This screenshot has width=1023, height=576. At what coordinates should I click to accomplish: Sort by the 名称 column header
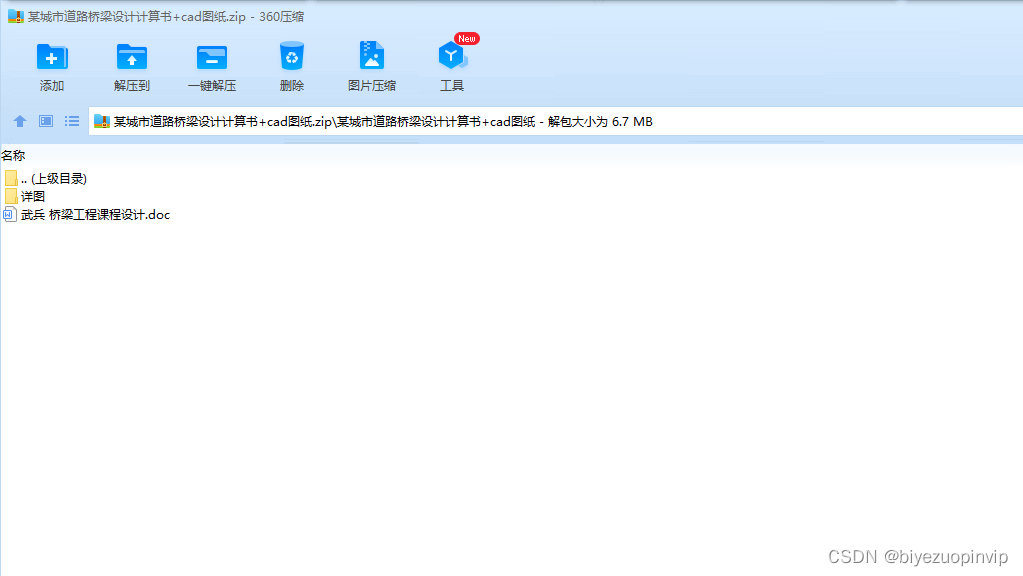pyautogui.click(x=13, y=155)
